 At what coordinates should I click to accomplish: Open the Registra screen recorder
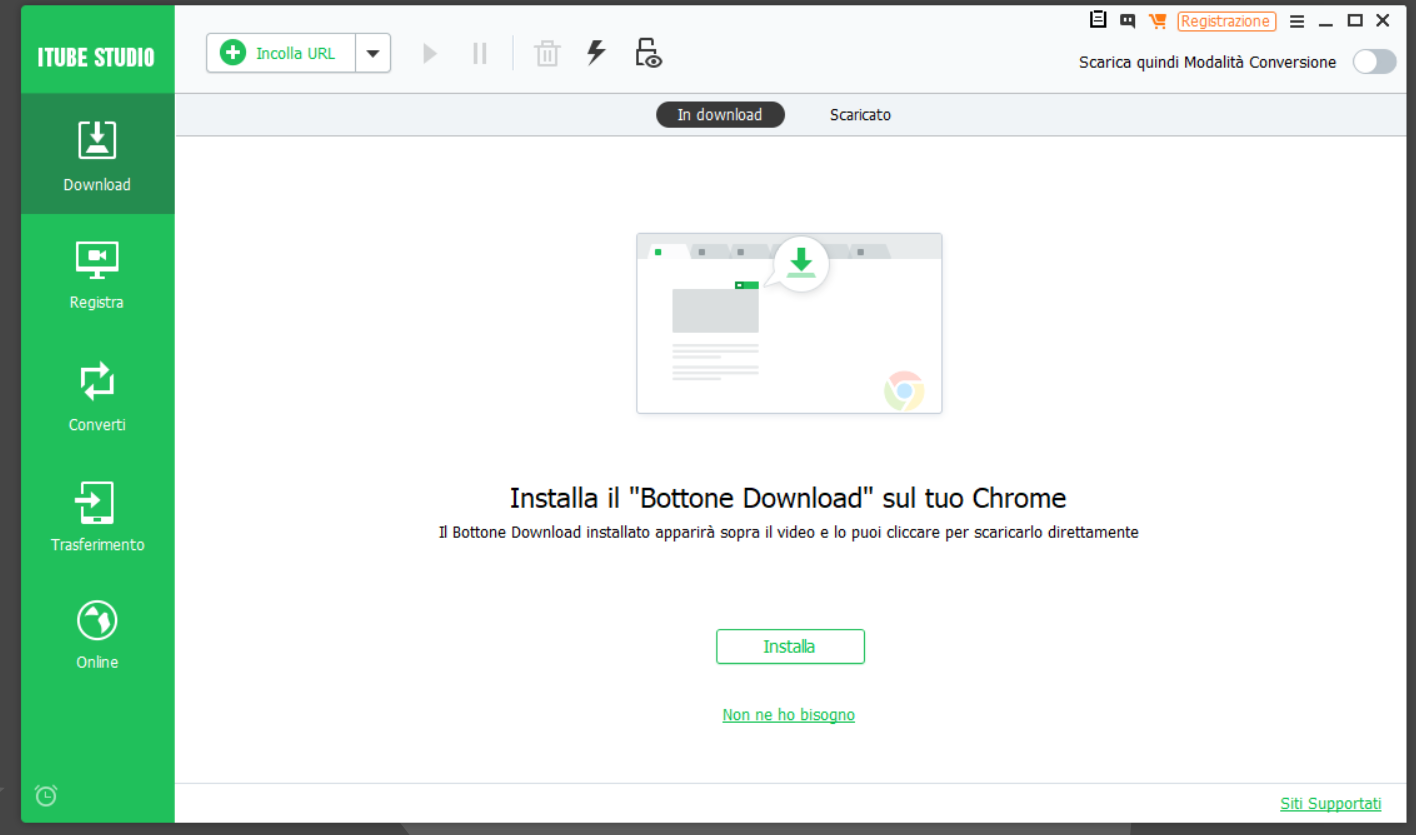click(97, 274)
